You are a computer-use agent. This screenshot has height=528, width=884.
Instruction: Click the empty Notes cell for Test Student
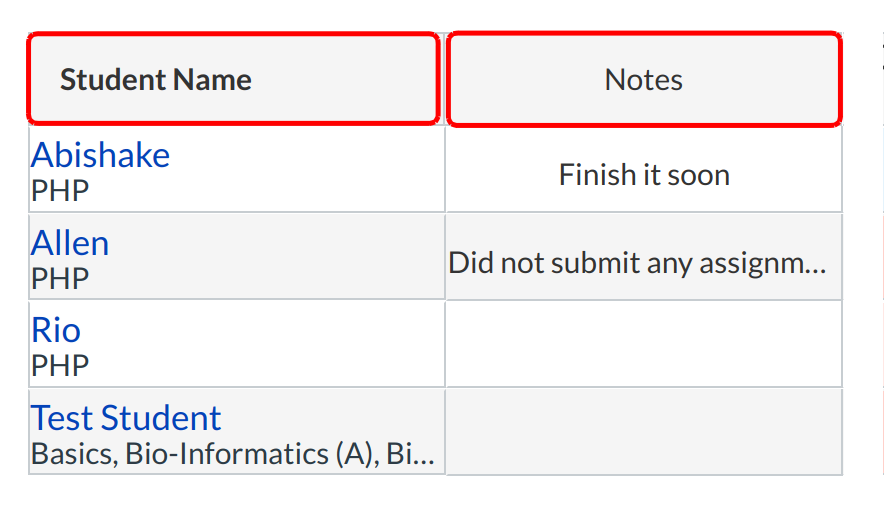643,432
